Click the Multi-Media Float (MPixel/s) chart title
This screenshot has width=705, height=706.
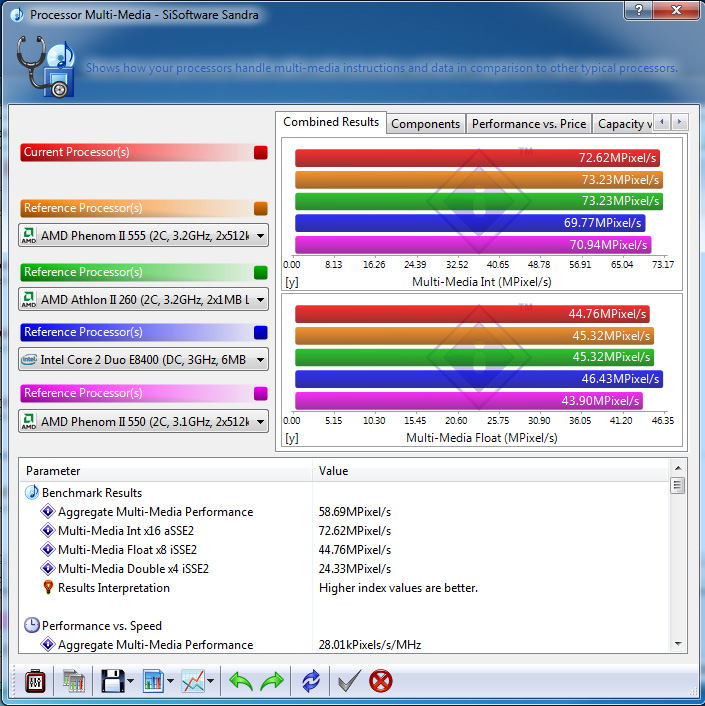point(482,438)
